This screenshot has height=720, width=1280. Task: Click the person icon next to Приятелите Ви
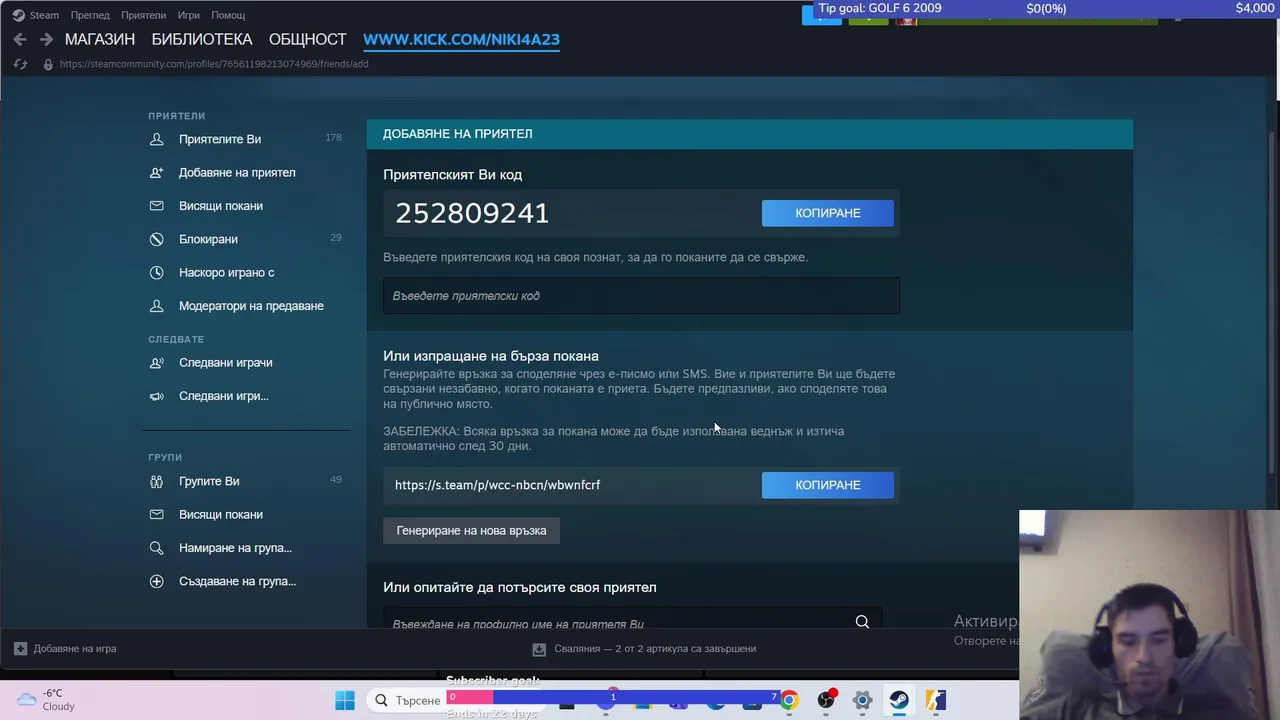coord(156,139)
